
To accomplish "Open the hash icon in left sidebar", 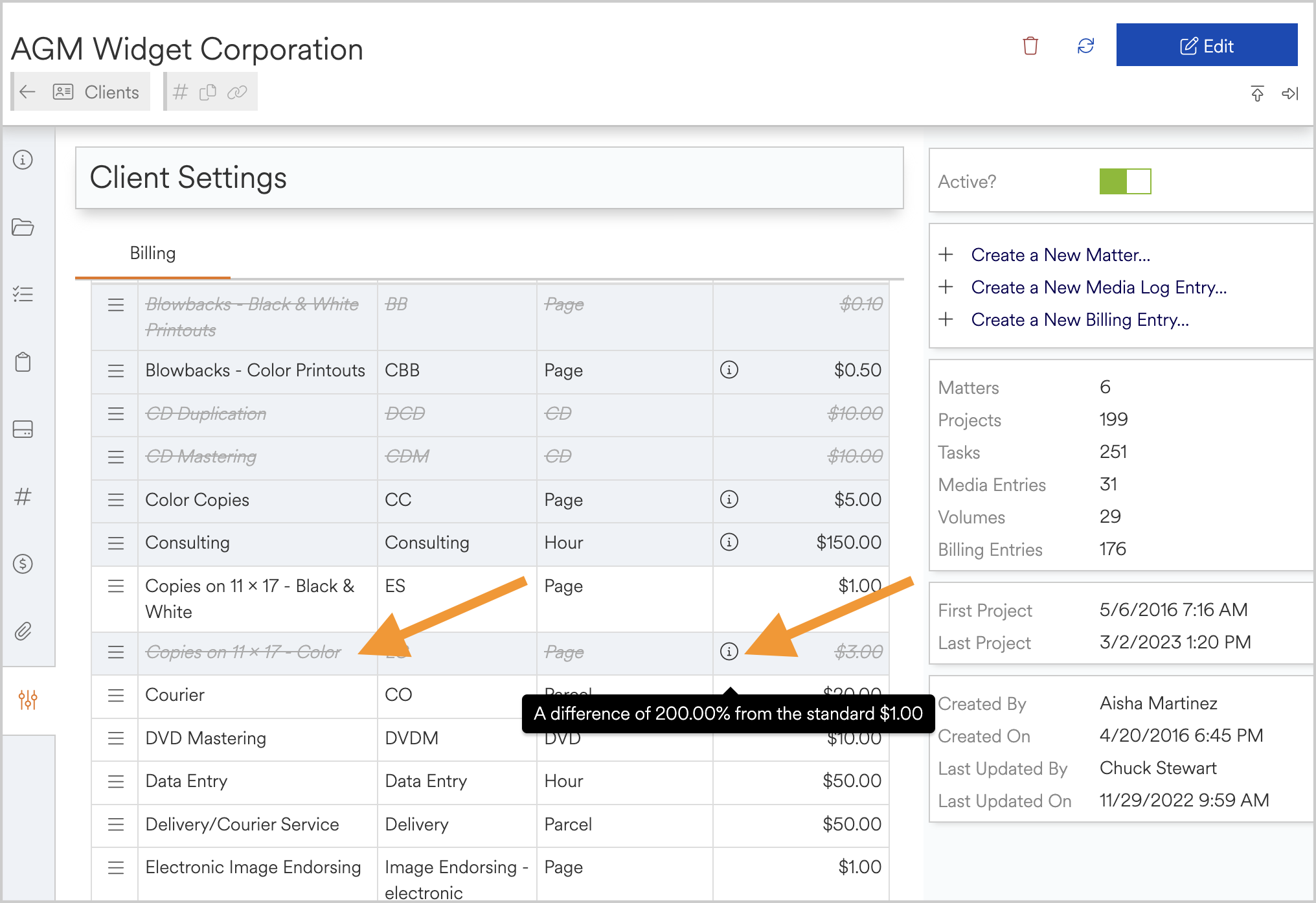I will pos(23,496).
